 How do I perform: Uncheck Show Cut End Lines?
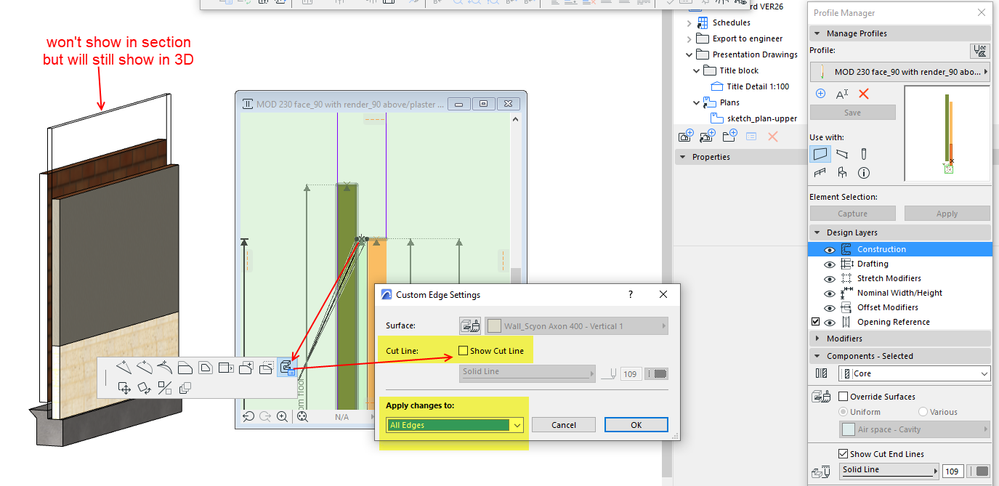coord(842,453)
